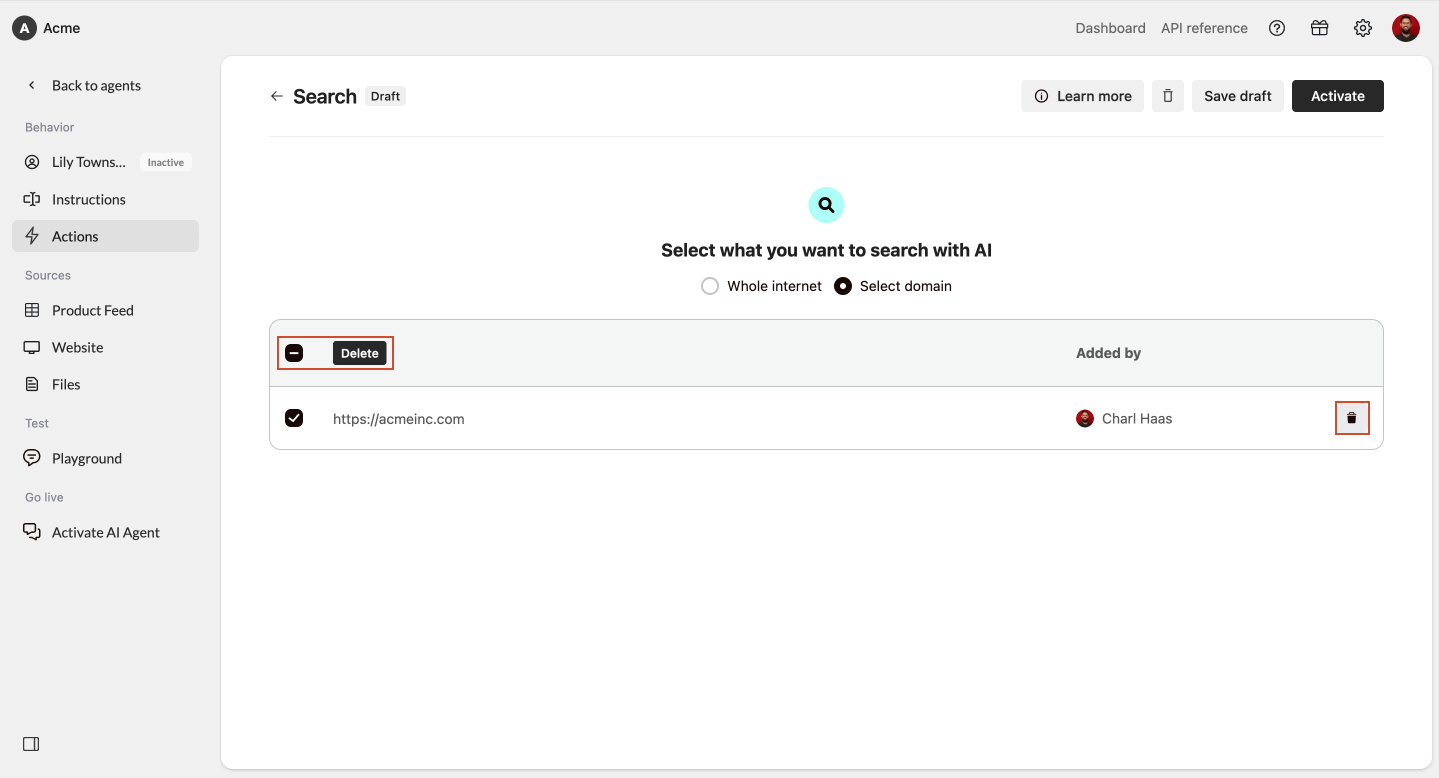
Task: Click the https://acmeinc.com domain text
Action: [399, 419]
